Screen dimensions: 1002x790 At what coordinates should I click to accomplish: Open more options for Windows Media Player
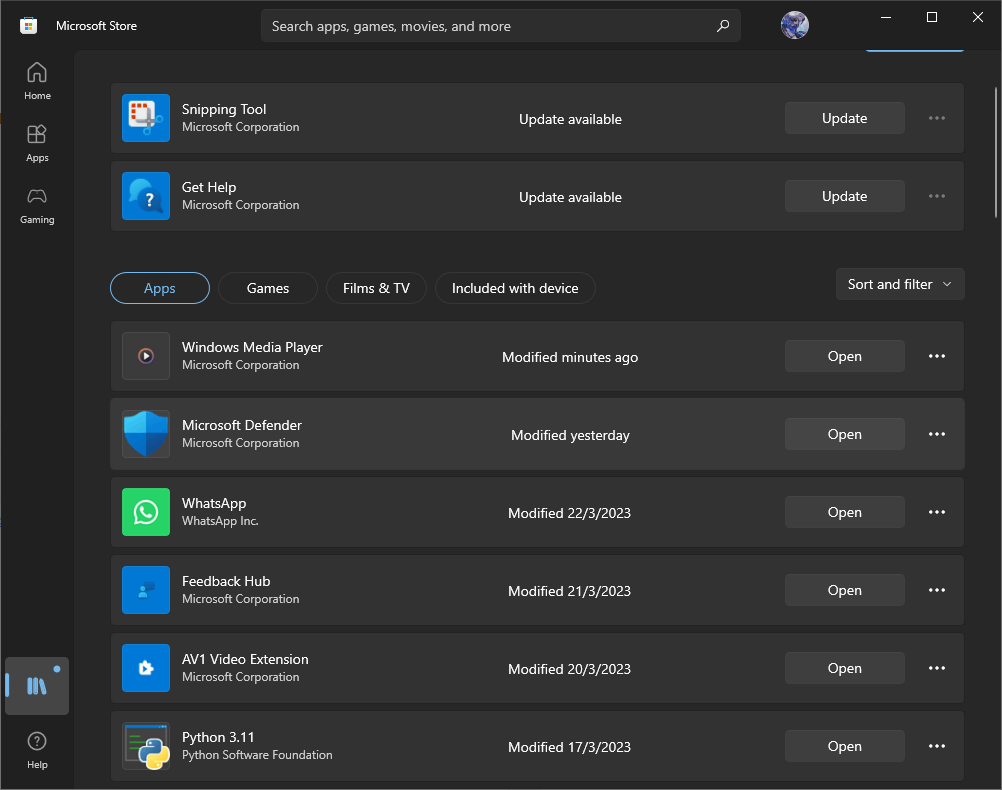tap(937, 356)
